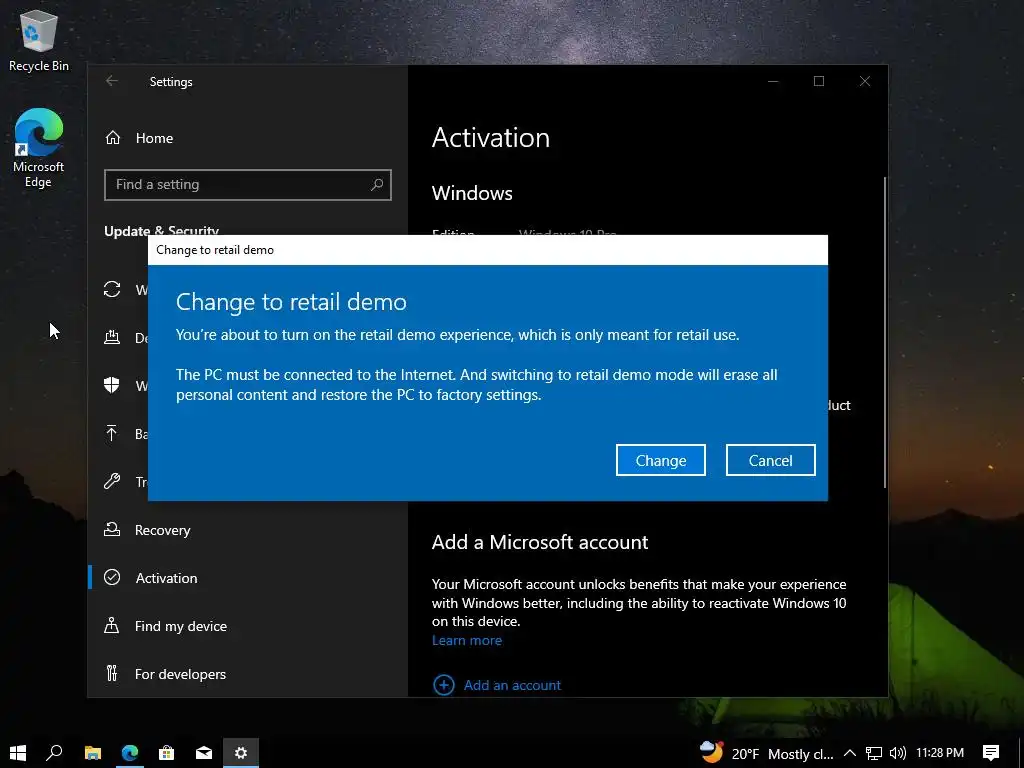Screen dimensions: 1024x768
Task: Open the Recycle Bin desktop icon
Action: tap(39, 40)
